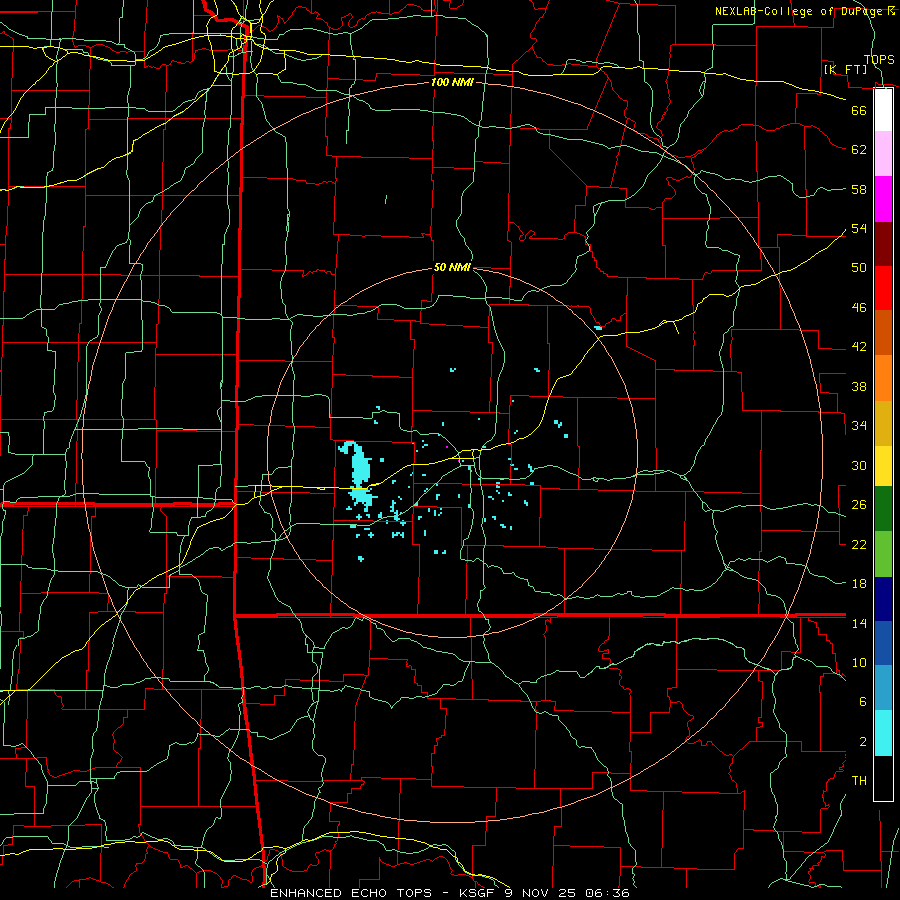Click the '66' legend value
This screenshot has width=900, height=900.
(859, 110)
